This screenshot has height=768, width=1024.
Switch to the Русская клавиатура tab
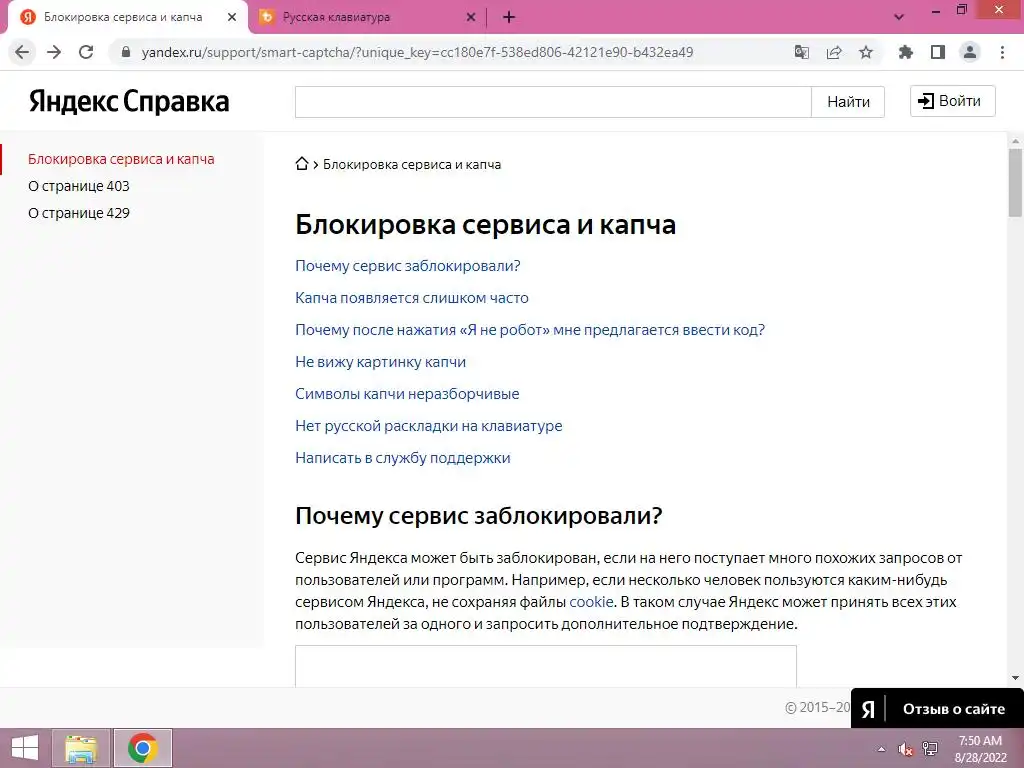[x=368, y=18]
